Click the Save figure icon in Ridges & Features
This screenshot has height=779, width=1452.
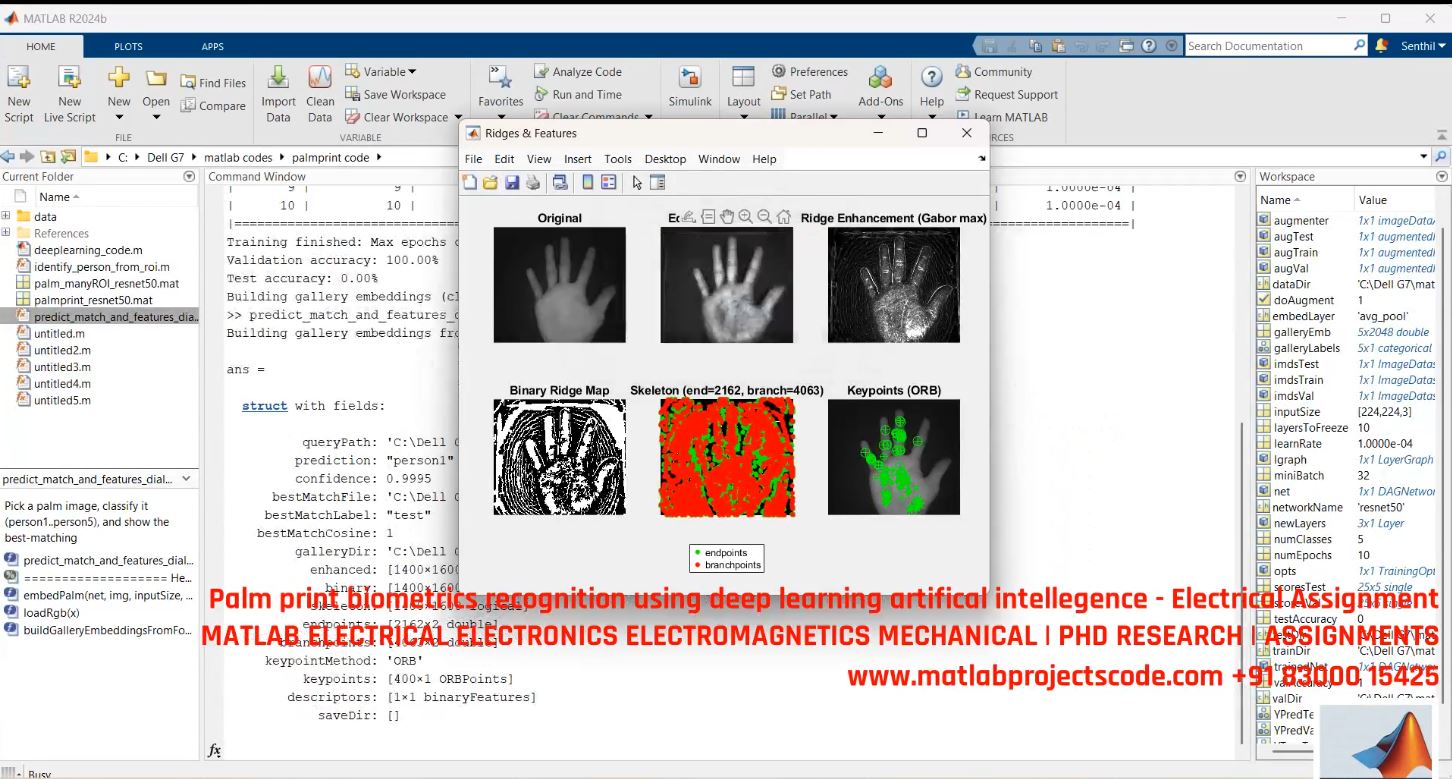(512, 182)
